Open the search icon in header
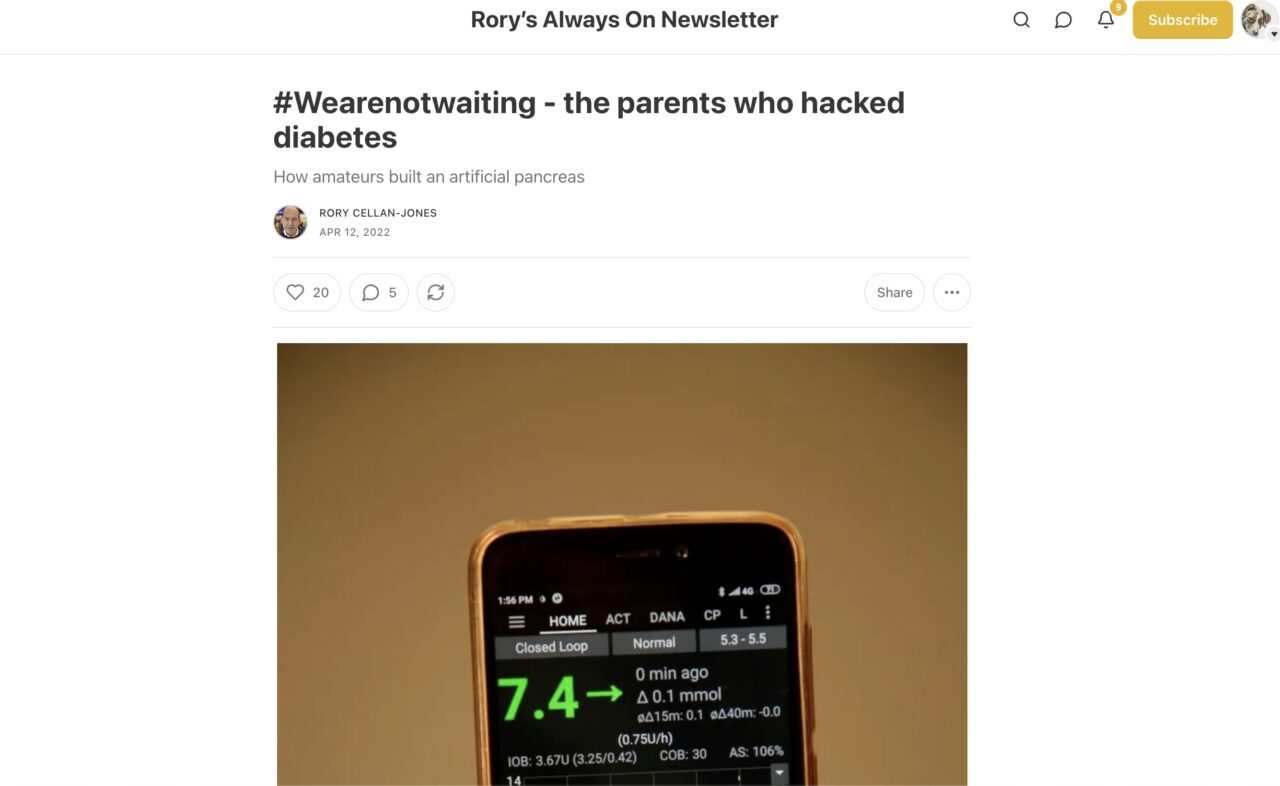Viewport: 1280px width, 786px height. [1021, 20]
